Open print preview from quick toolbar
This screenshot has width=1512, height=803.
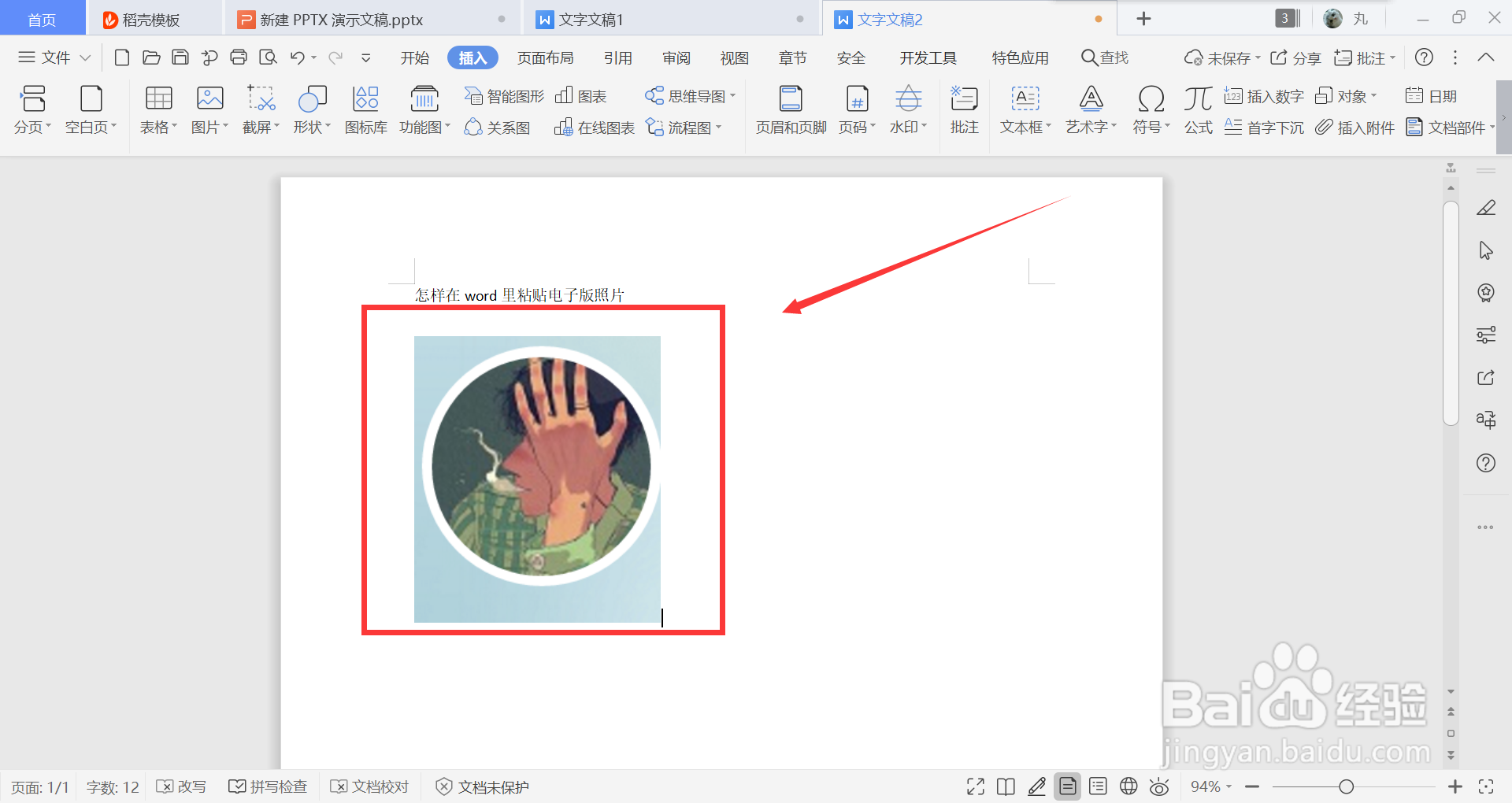point(269,57)
